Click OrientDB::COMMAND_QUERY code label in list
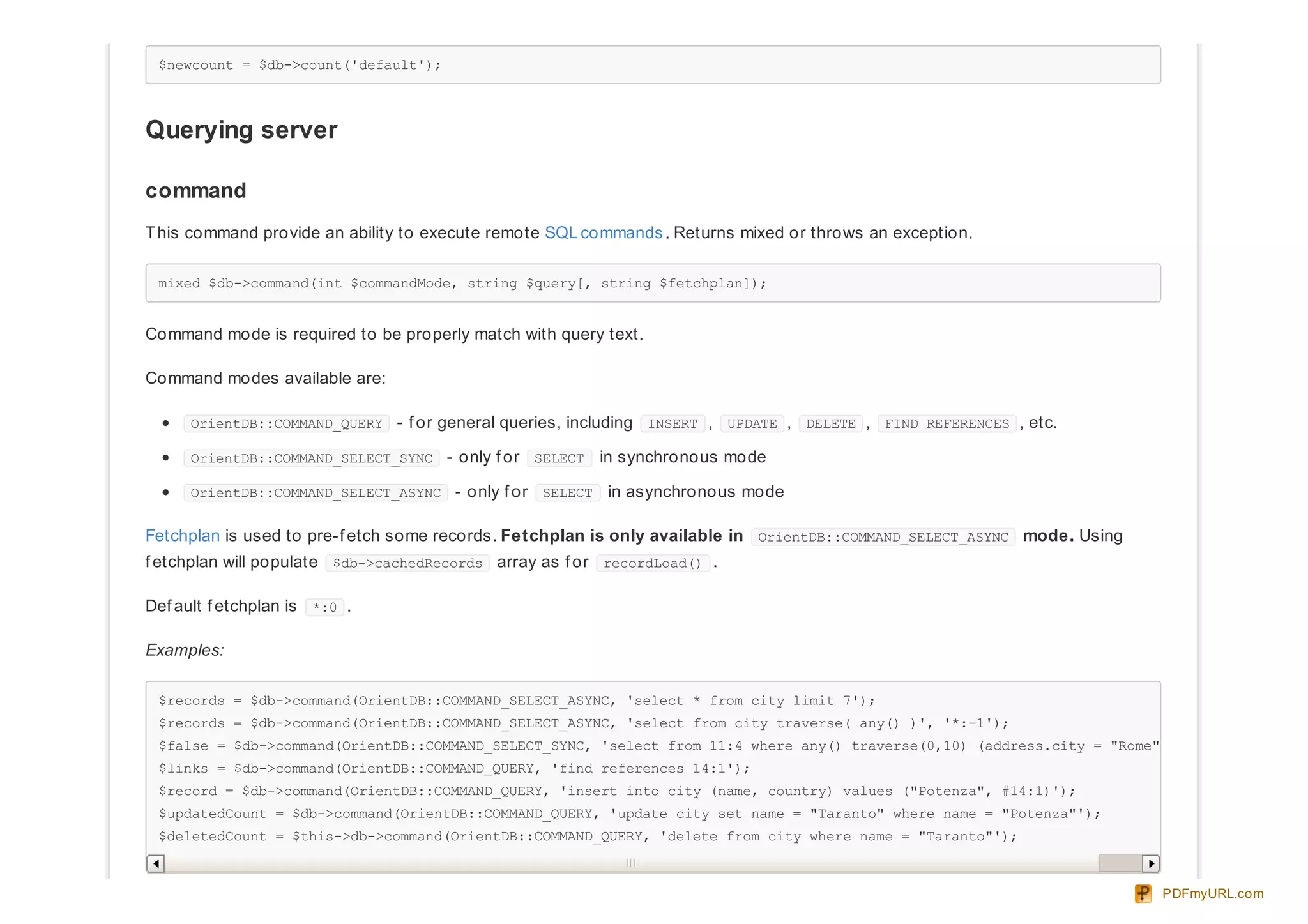The image size is (1308, 924). (286, 424)
